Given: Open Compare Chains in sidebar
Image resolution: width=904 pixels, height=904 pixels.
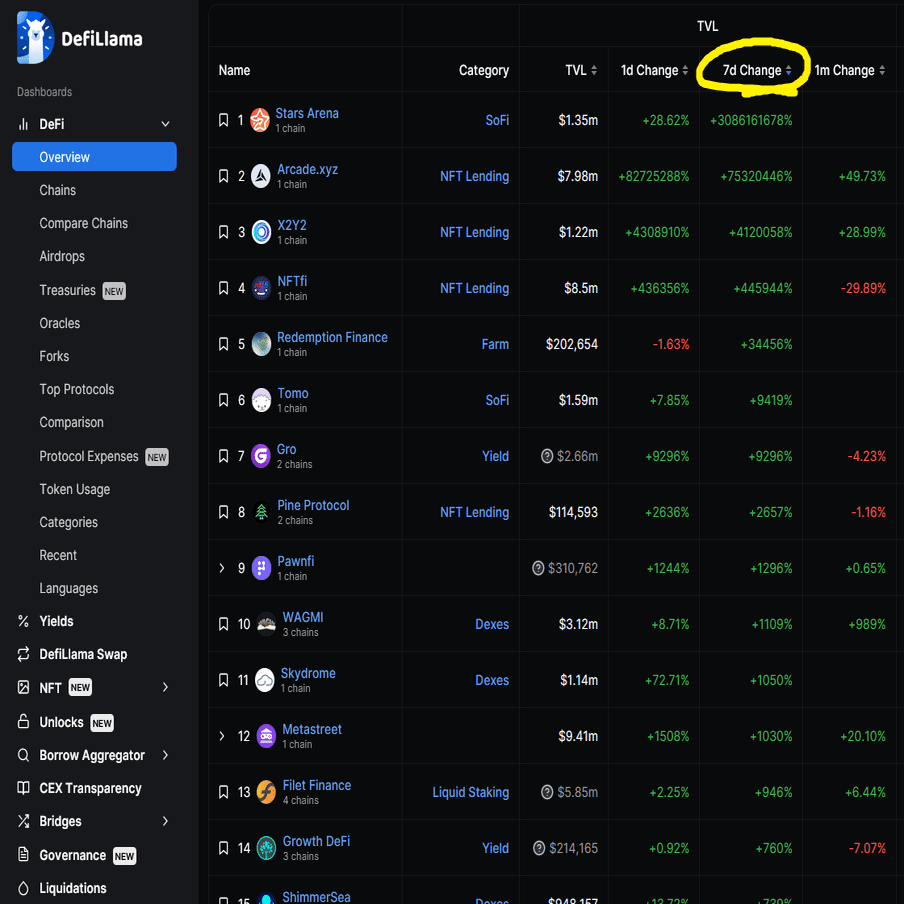Looking at the screenshot, I should pos(84,223).
